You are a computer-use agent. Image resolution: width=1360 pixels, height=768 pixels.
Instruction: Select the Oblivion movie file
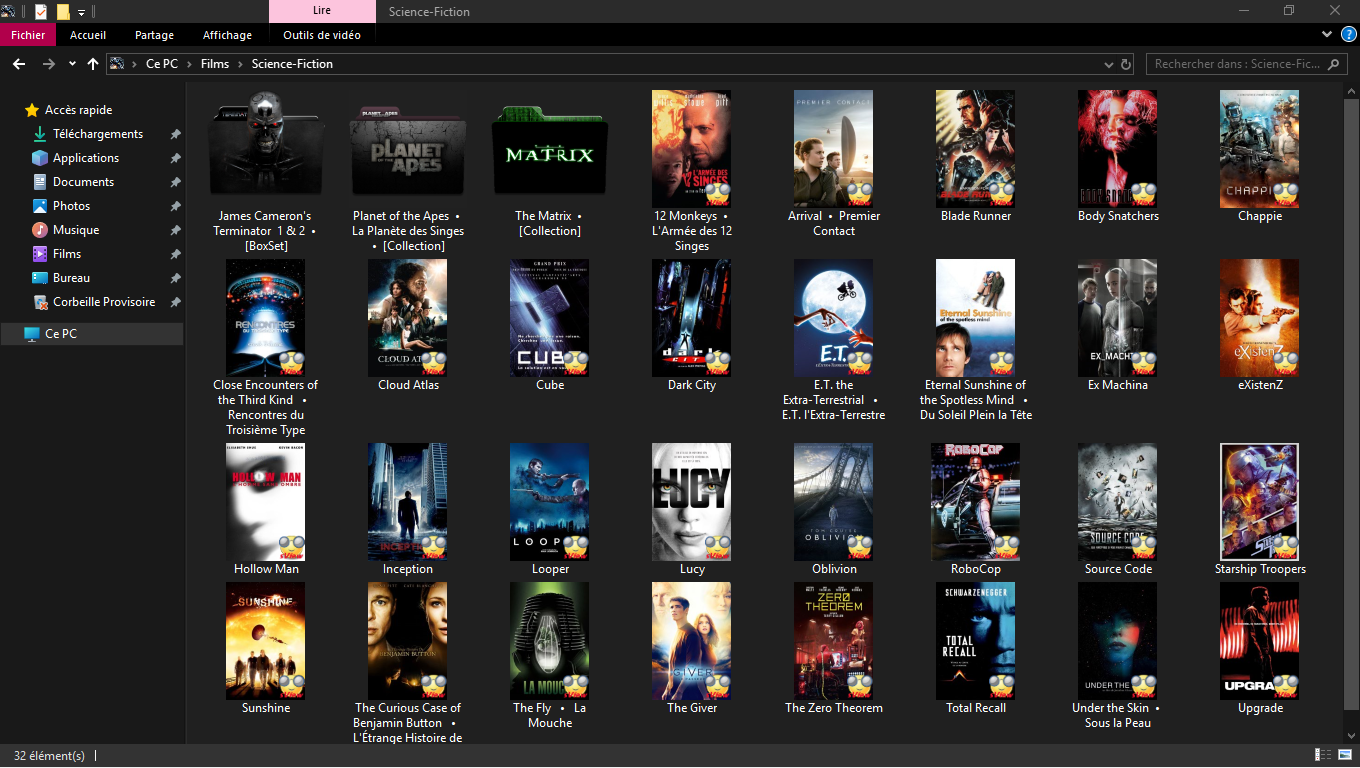[x=834, y=502]
